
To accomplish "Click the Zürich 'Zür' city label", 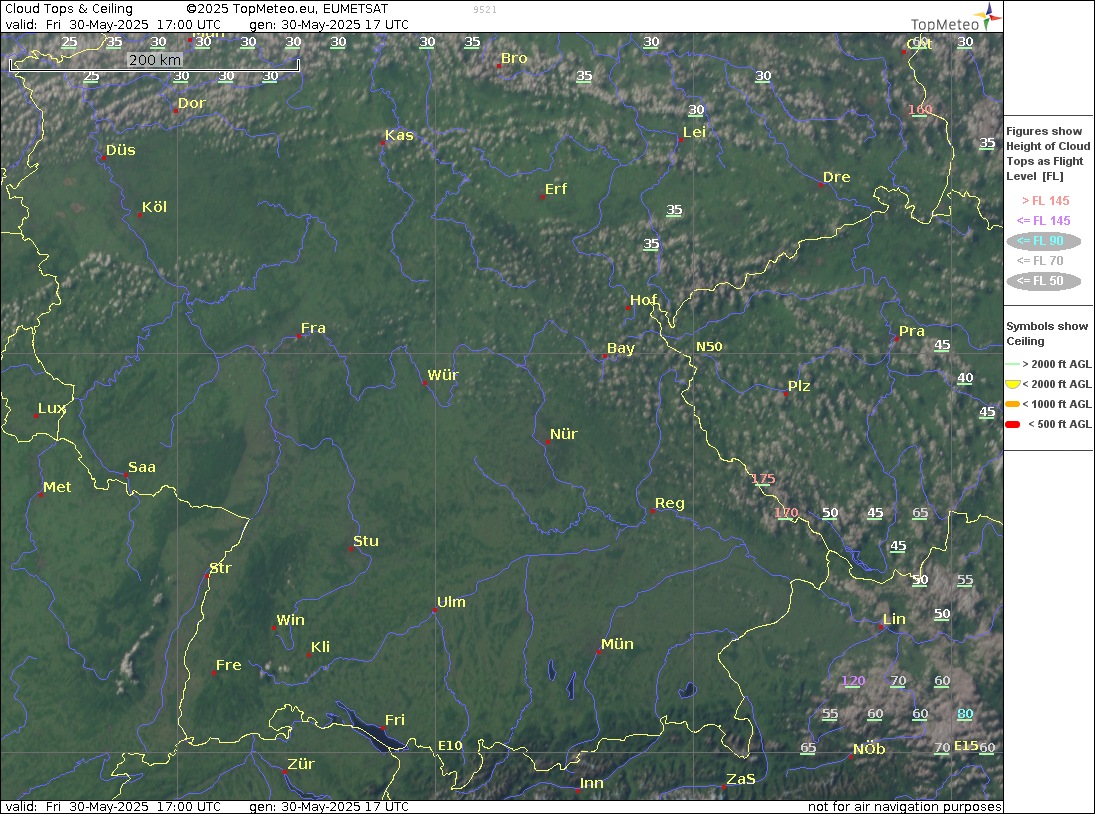I will [x=301, y=764].
